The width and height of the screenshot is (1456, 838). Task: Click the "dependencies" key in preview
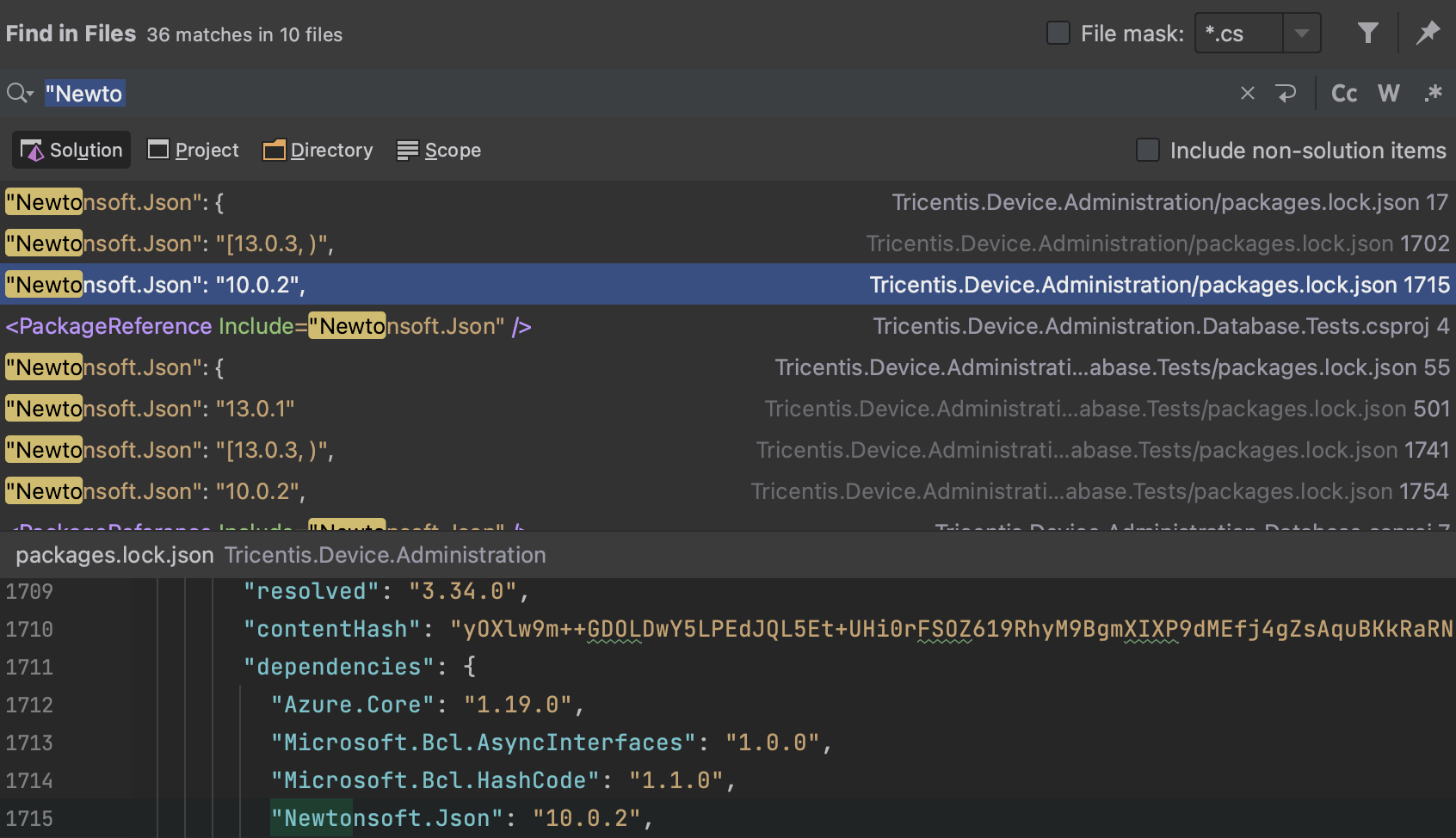[338, 668]
